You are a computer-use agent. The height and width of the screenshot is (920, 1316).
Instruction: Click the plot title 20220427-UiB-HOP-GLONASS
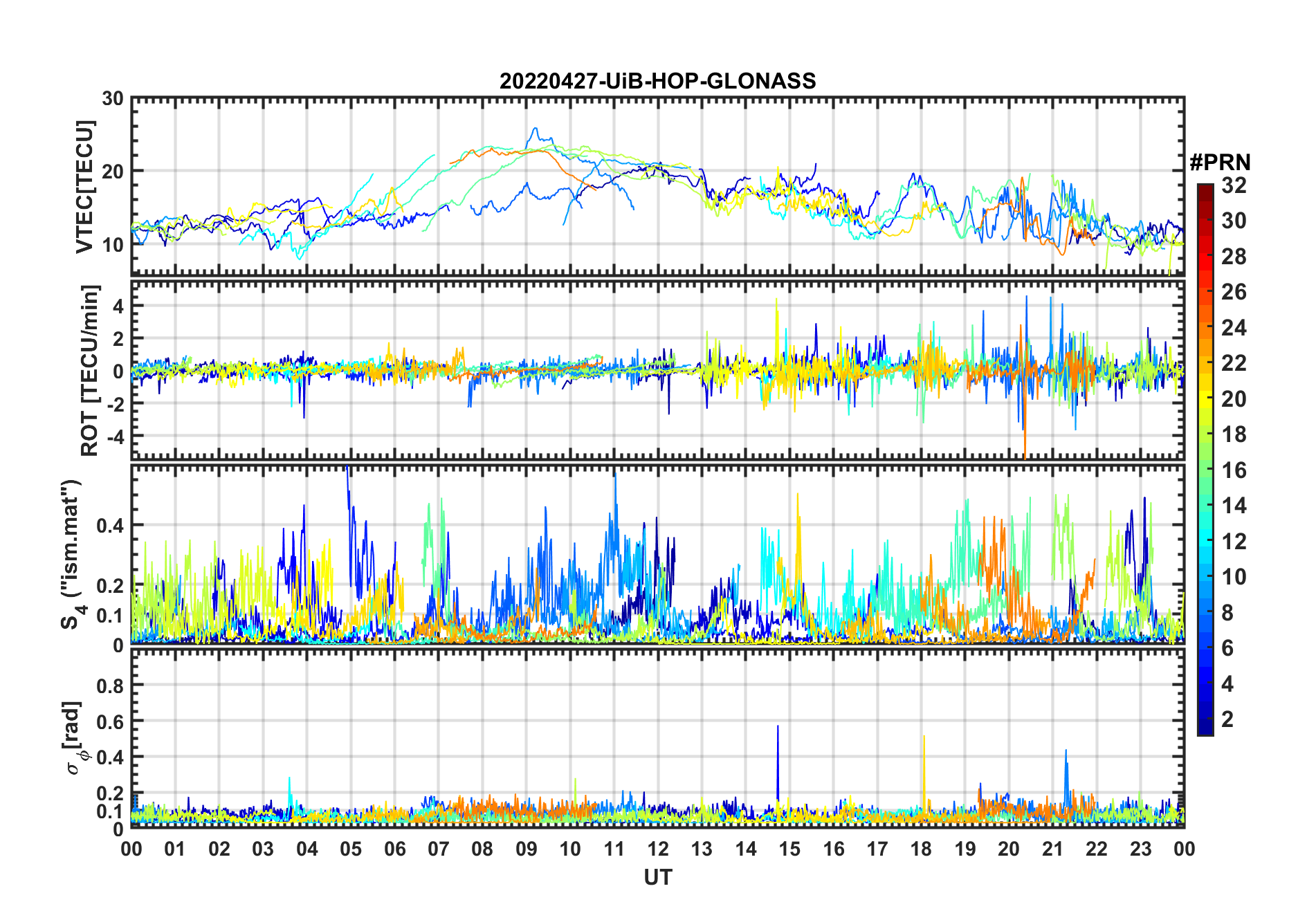click(x=657, y=81)
